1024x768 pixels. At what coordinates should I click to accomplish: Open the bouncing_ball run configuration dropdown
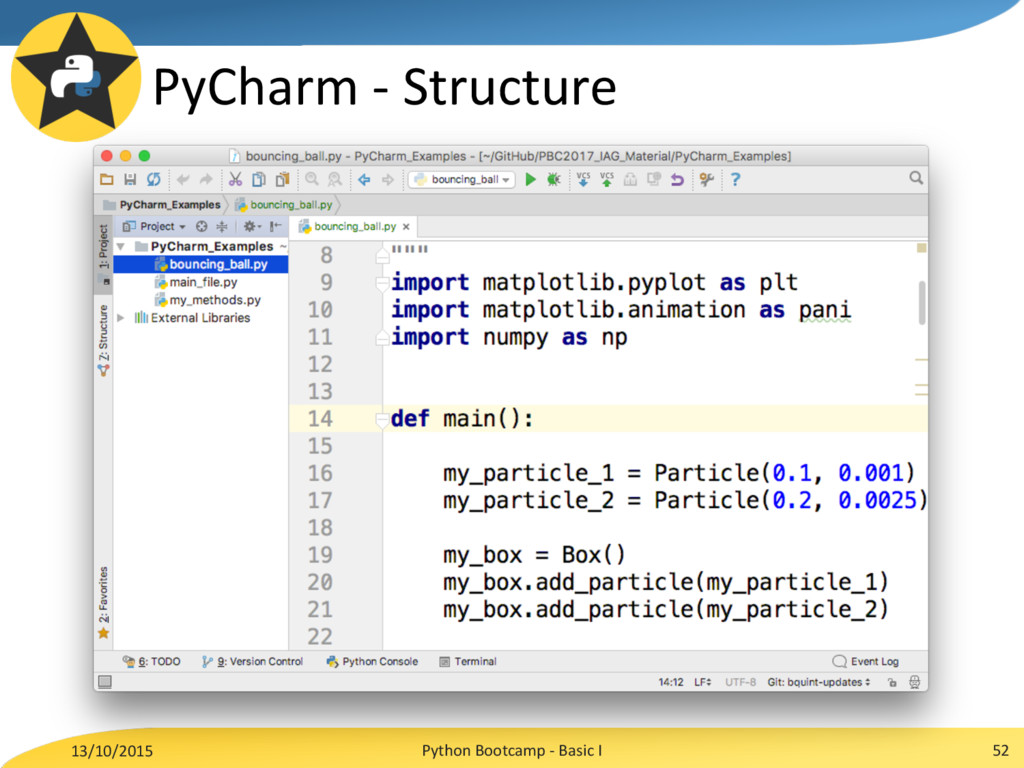pyautogui.click(x=461, y=179)
